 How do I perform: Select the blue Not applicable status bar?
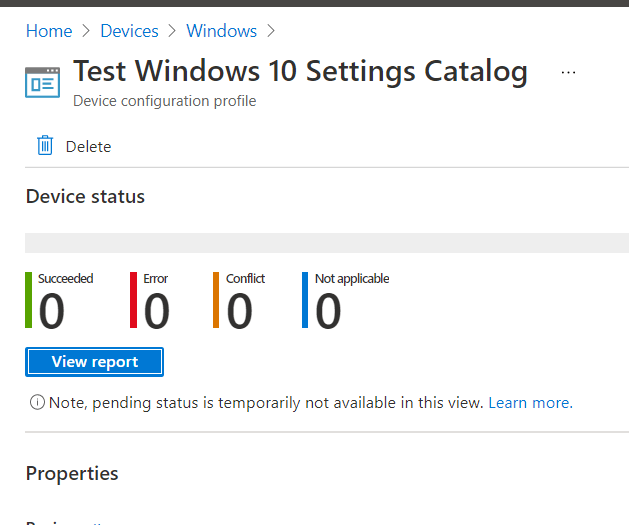(305, 300)
